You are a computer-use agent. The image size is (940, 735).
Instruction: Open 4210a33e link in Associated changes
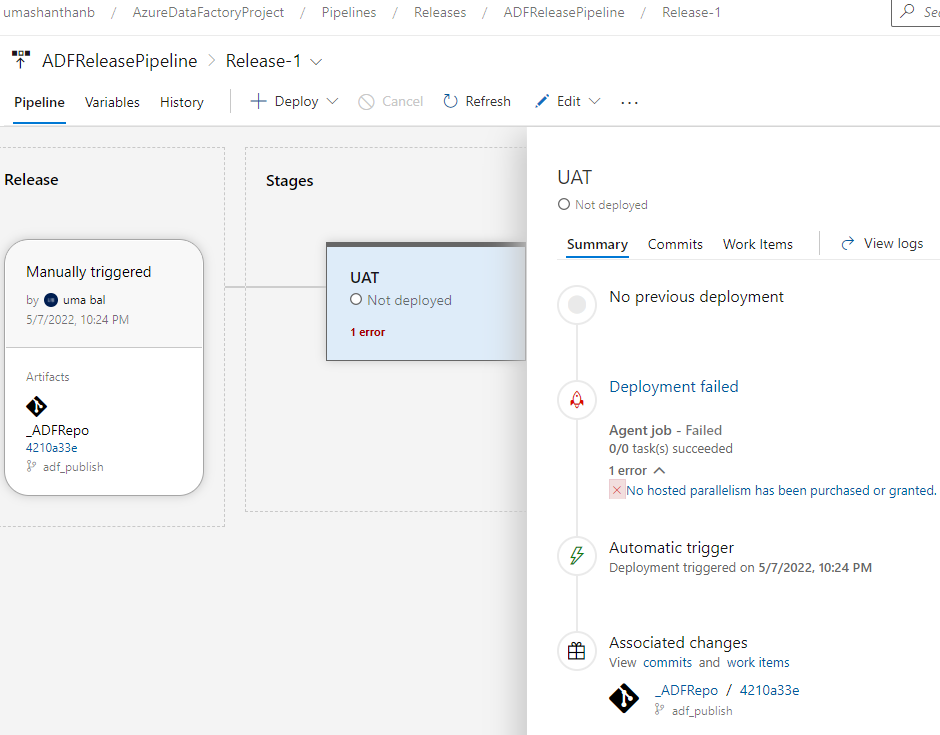[769, 690]
